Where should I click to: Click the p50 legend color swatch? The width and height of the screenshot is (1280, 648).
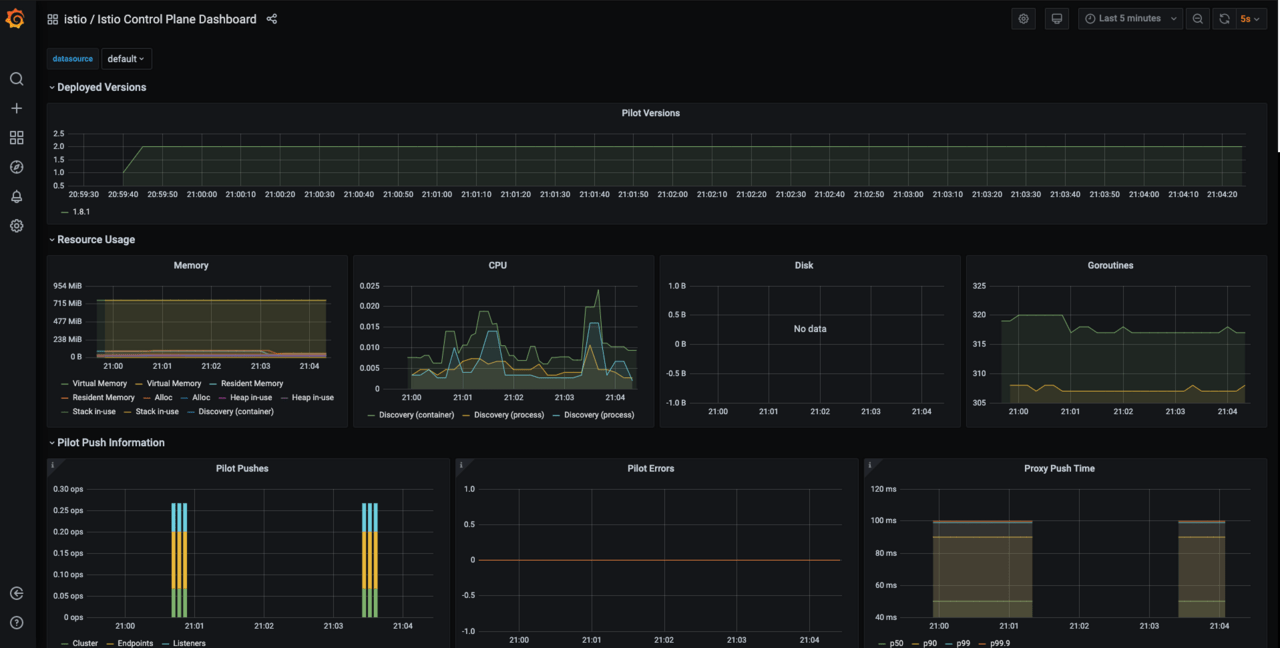(881, 643)
